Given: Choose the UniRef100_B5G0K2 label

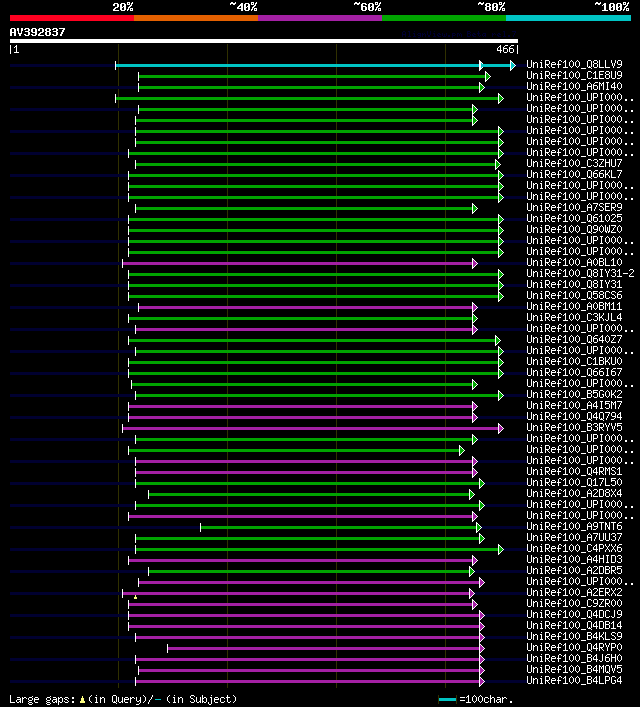Looking at the screenshot, I should tap(574, 395).
